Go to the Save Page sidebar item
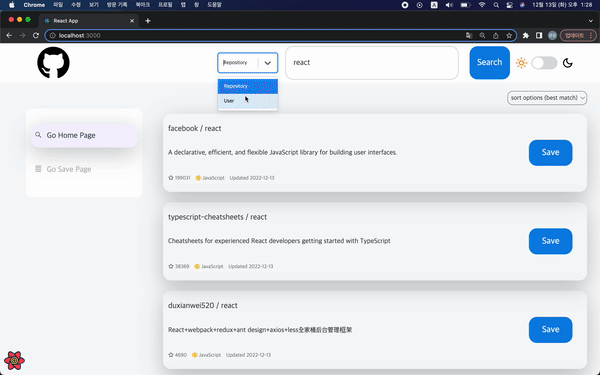Image resolution: width=600 pixels, height=375 pixels. [x=84, y=169]
